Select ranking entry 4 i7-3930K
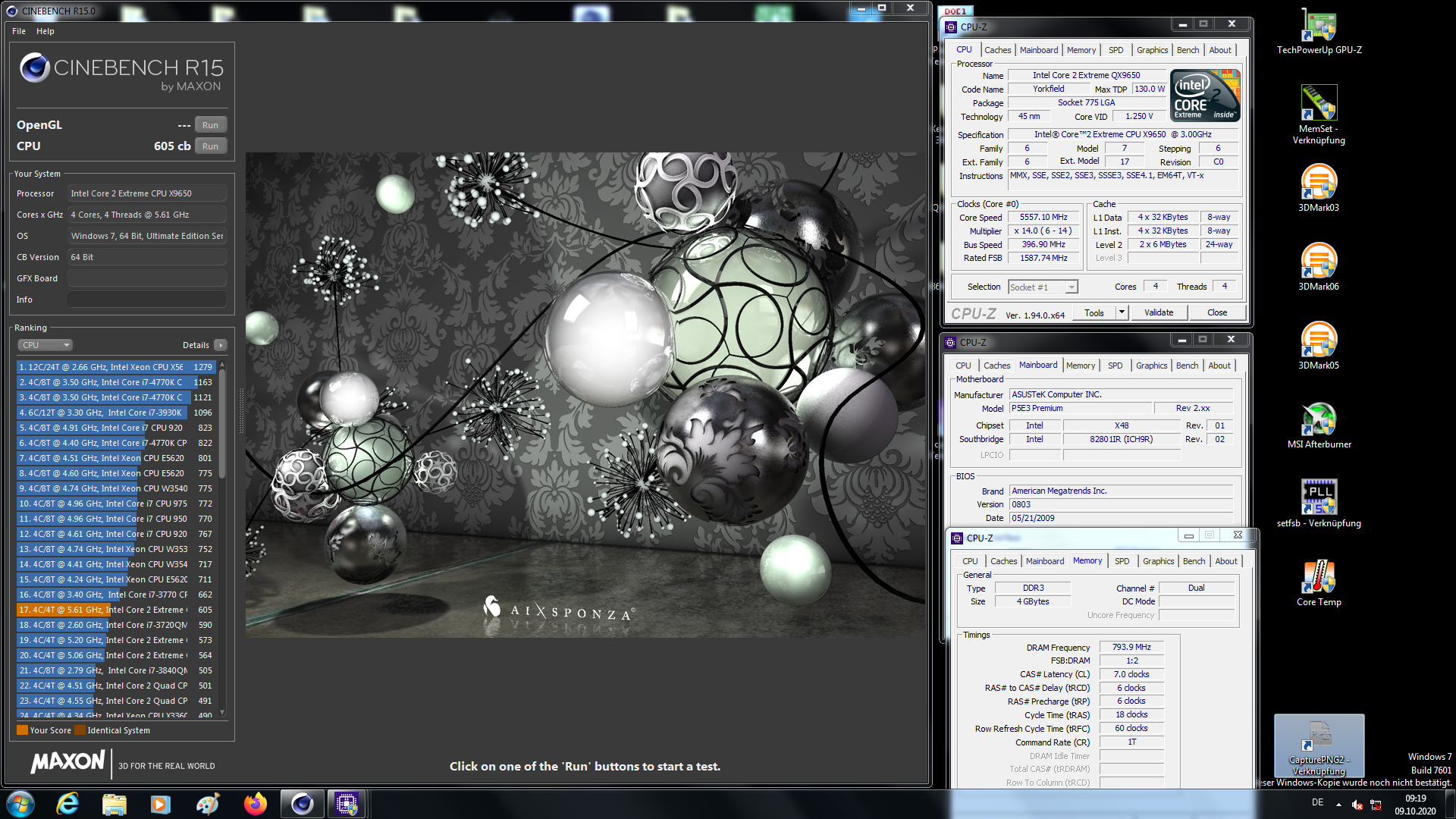1456x819 pixels. [x=116, y=413]
